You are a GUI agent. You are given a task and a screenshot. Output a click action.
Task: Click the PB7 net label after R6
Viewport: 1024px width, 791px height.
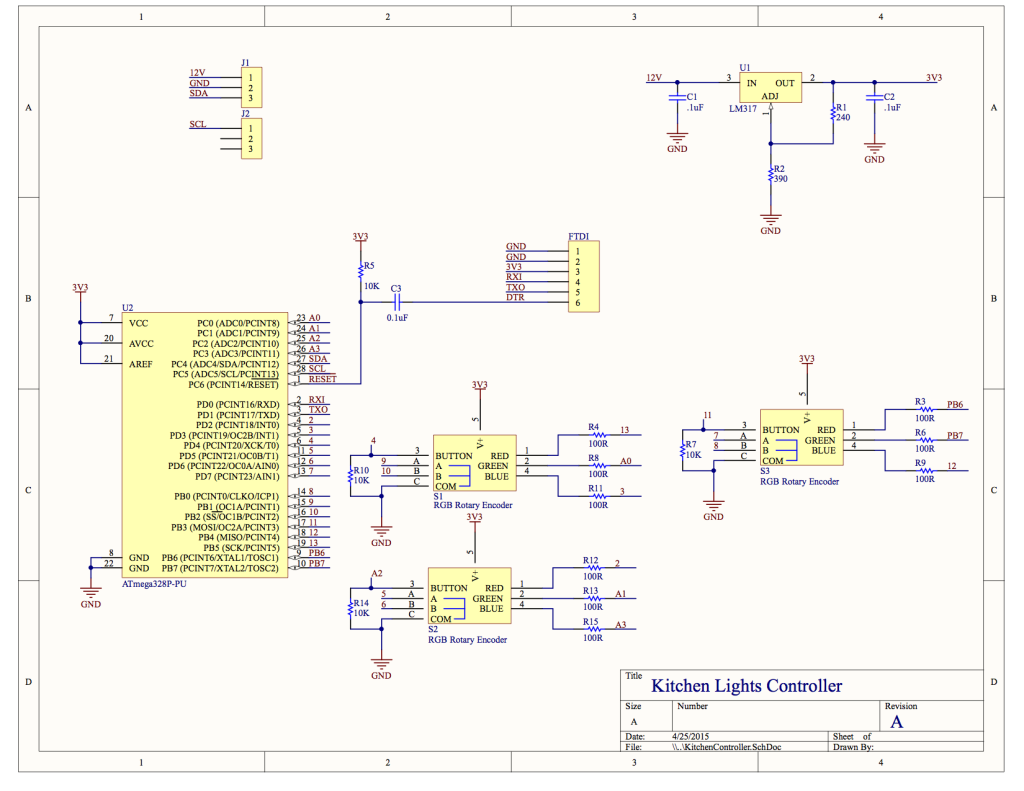(x=955, y=436)
